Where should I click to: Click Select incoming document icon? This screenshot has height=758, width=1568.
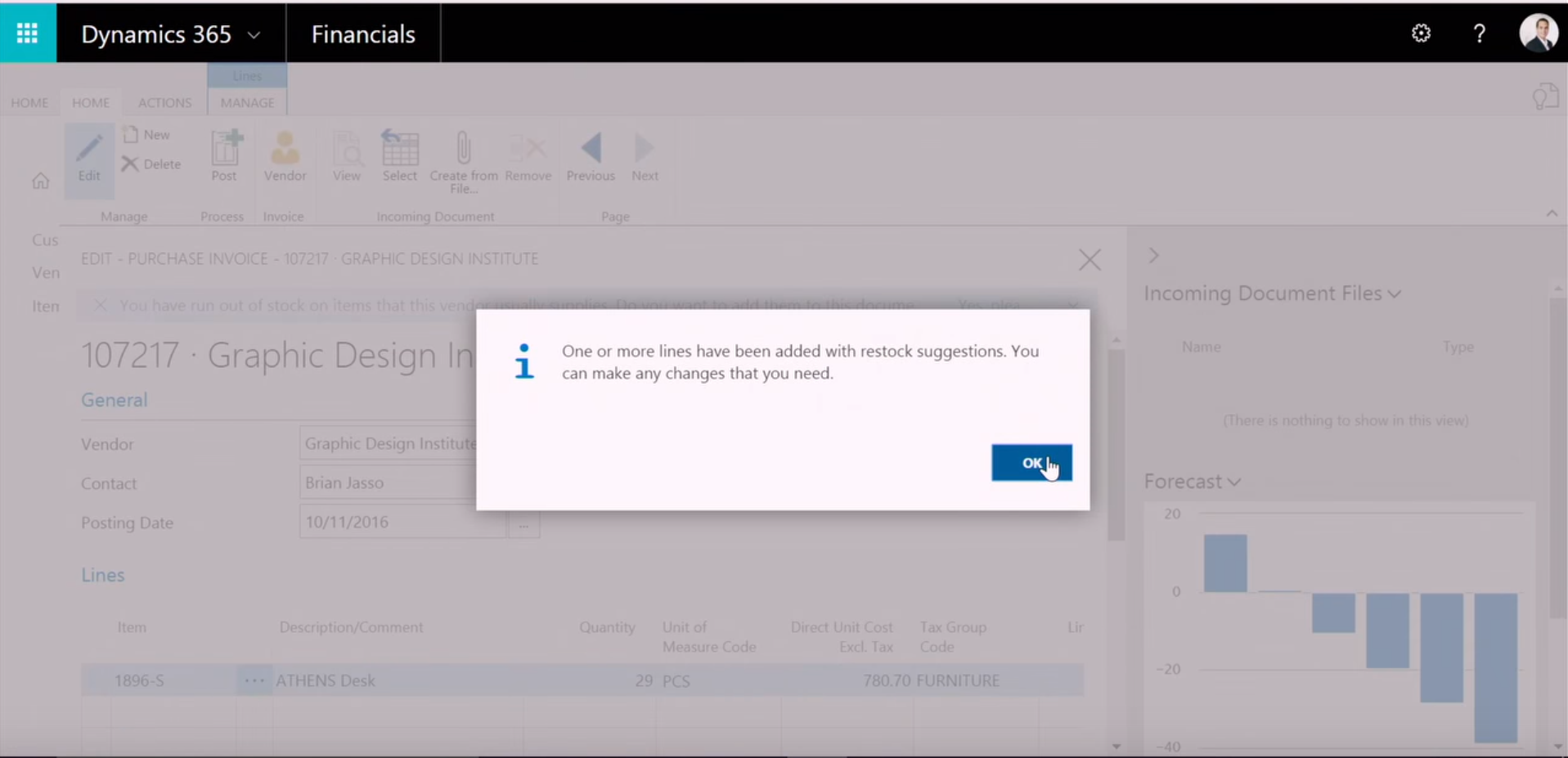pos(400,156)
